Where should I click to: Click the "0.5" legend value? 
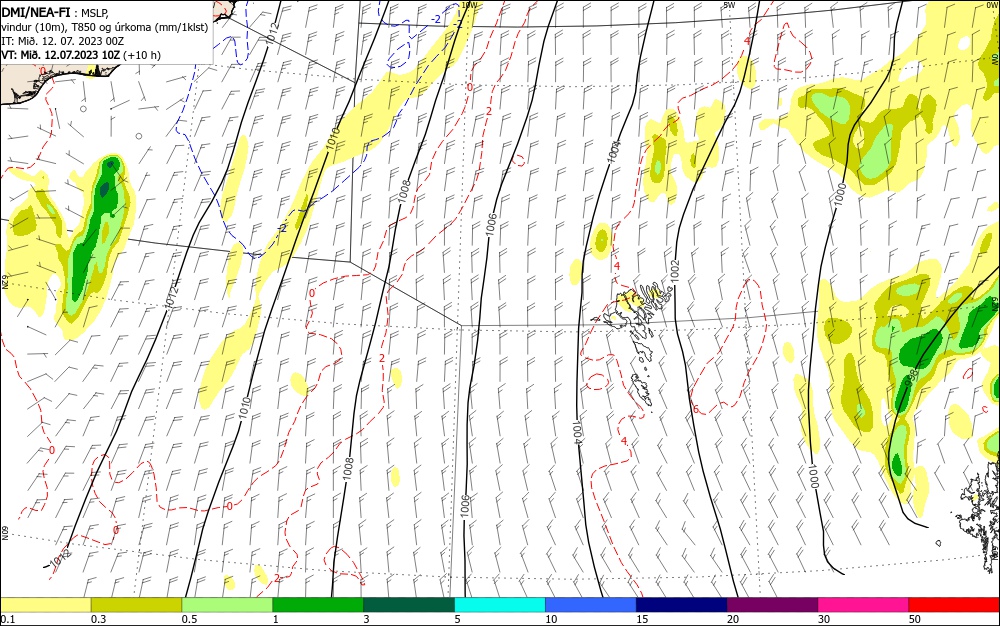[x=189, y=619]
